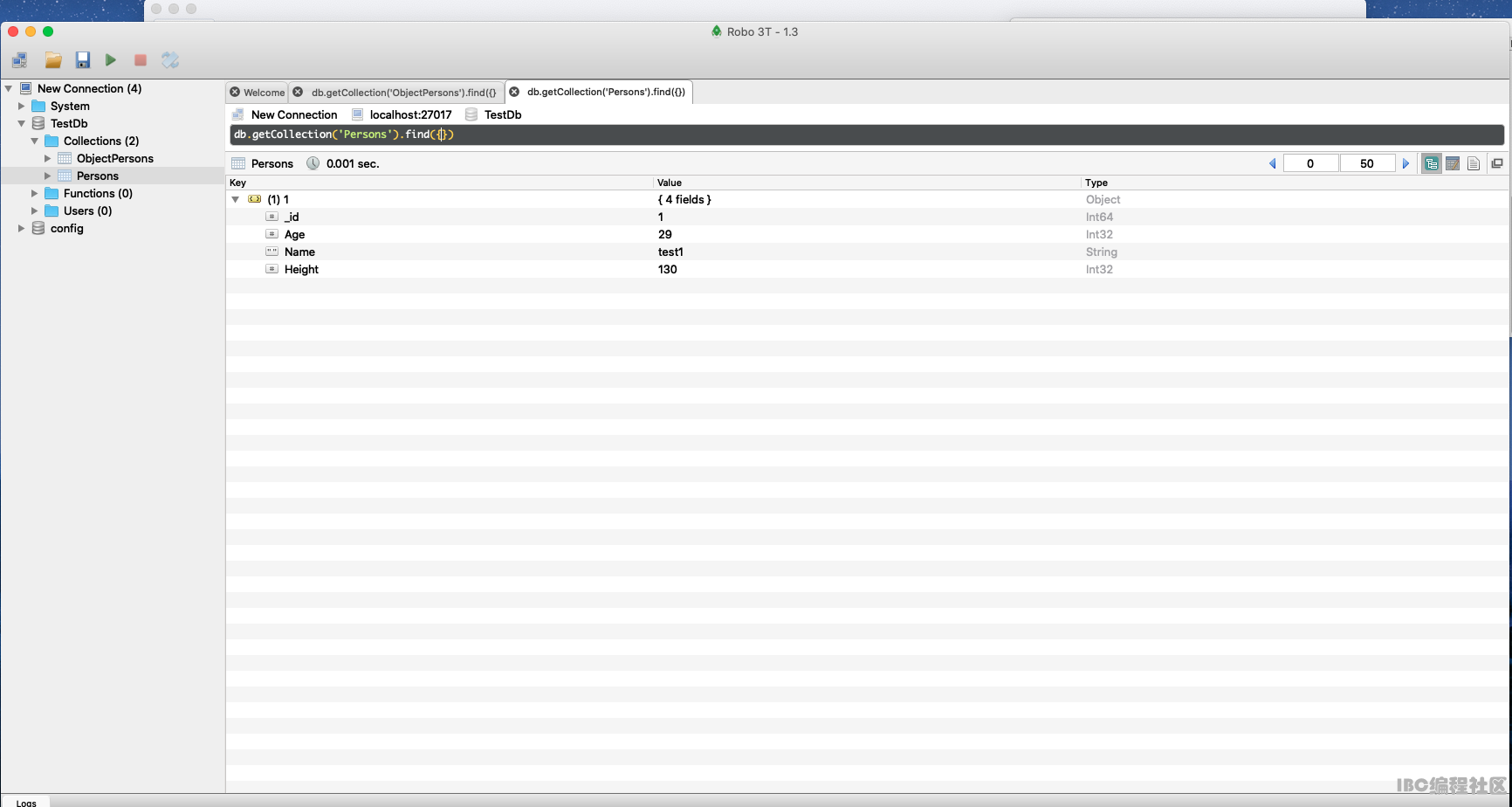Collapse the TestDb database node

(x=22, y=123)
